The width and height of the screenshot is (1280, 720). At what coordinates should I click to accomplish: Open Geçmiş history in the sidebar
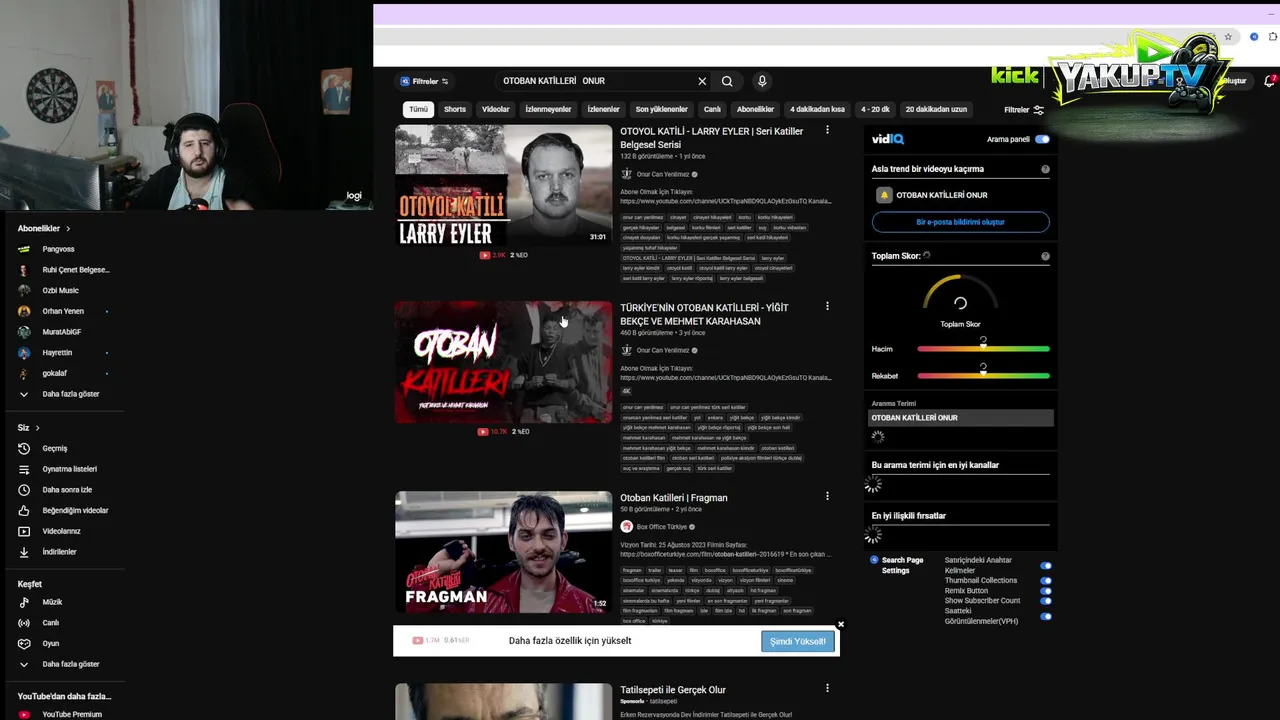[x=54, y=448]
